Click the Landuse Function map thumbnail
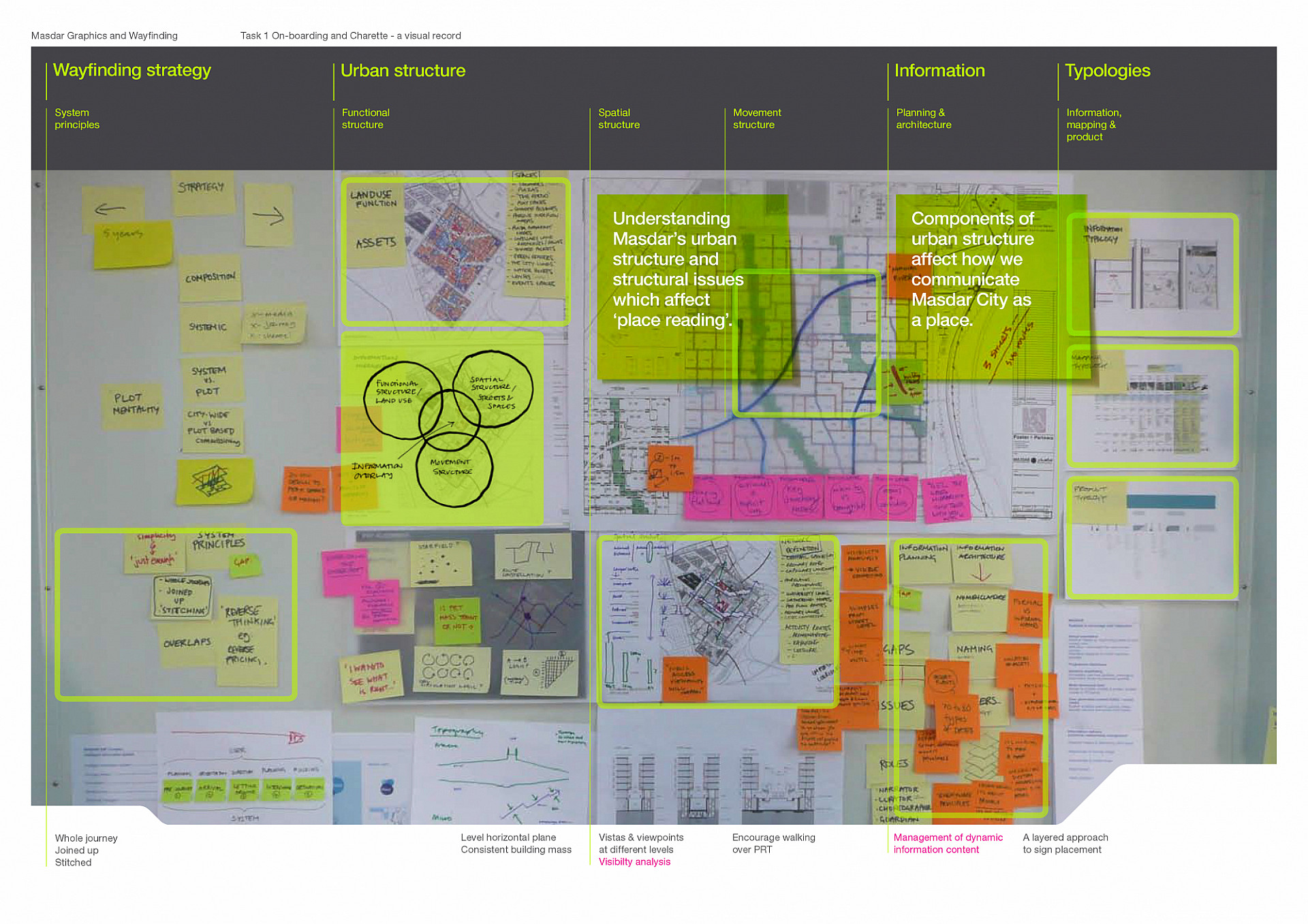Image resolution: width=1308 pixels, height=924 pixels. pos(455,252)
